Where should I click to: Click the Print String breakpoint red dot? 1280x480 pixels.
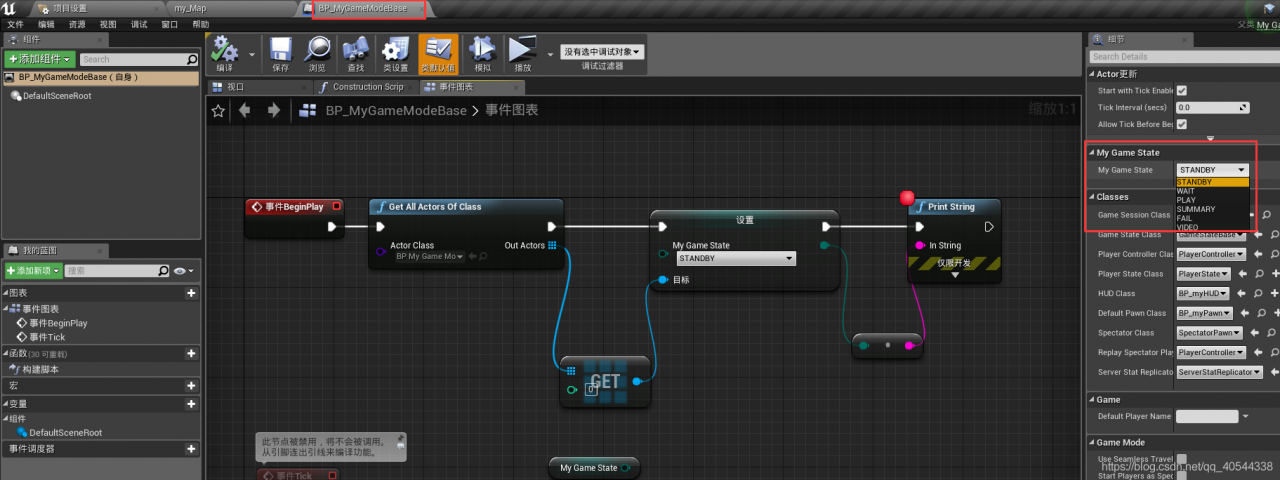coord(908,198)
